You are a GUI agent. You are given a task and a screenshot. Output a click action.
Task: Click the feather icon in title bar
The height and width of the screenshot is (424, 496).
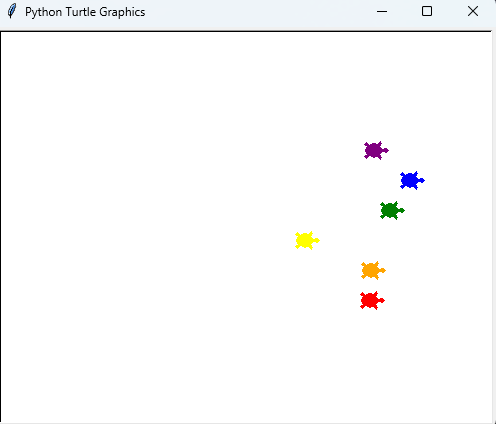click(x=12, y=11)
